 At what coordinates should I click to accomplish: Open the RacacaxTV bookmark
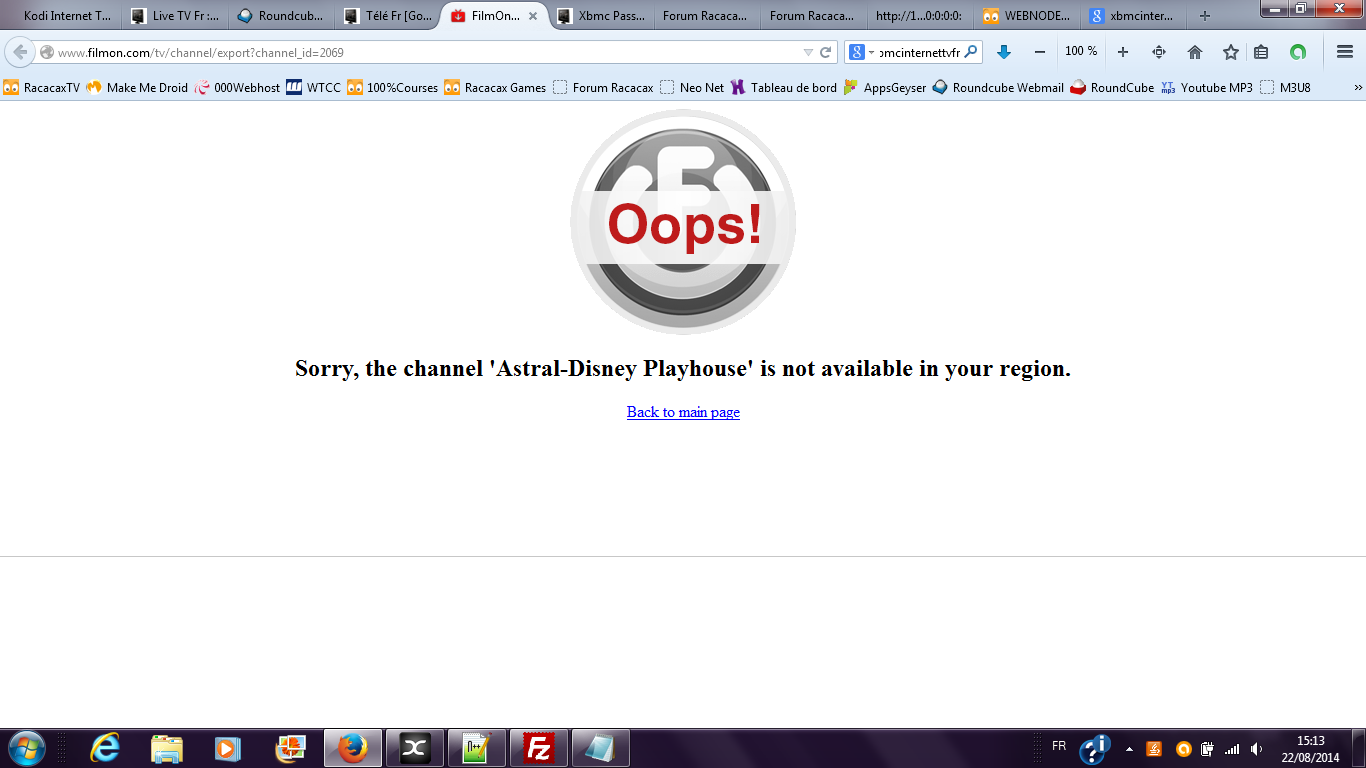point(42,88)
